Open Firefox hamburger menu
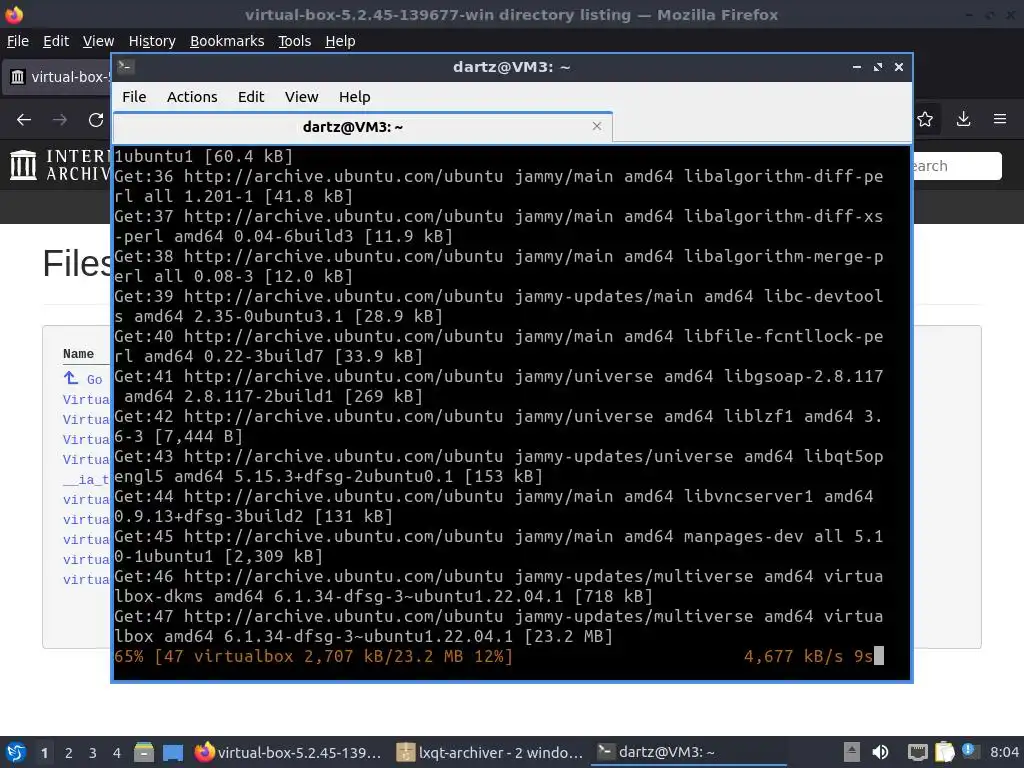Image resolution: width=1024 pixels, height=768 pixels. [1000, 119]
